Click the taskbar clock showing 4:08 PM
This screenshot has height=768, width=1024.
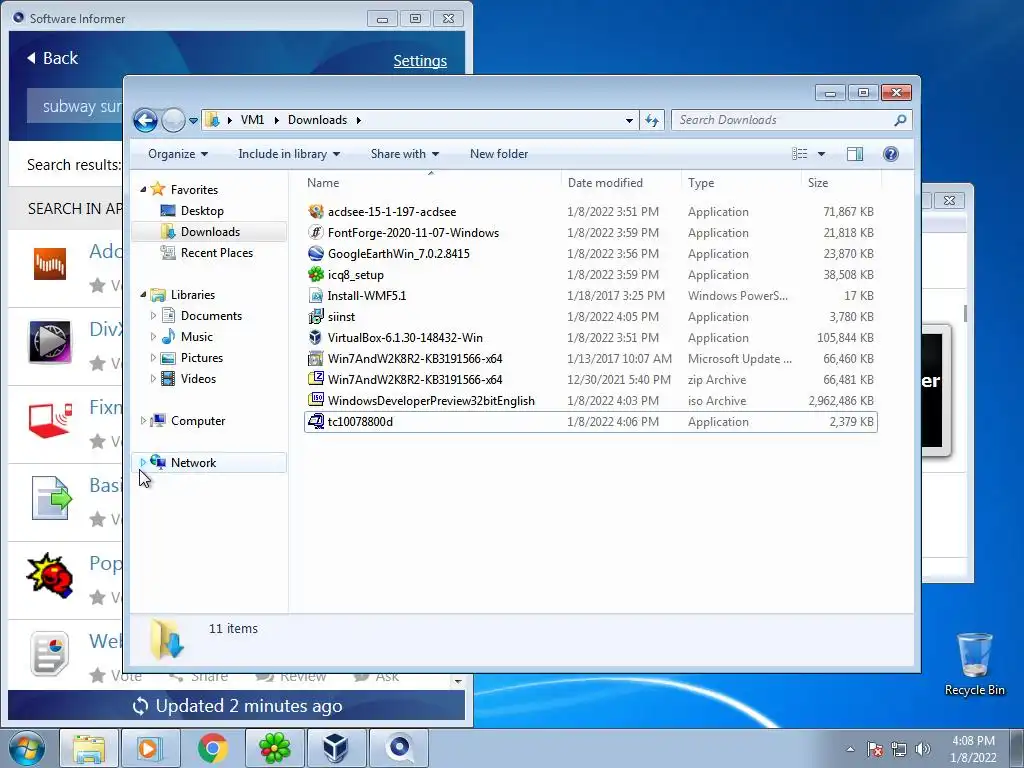click(973, 749)
